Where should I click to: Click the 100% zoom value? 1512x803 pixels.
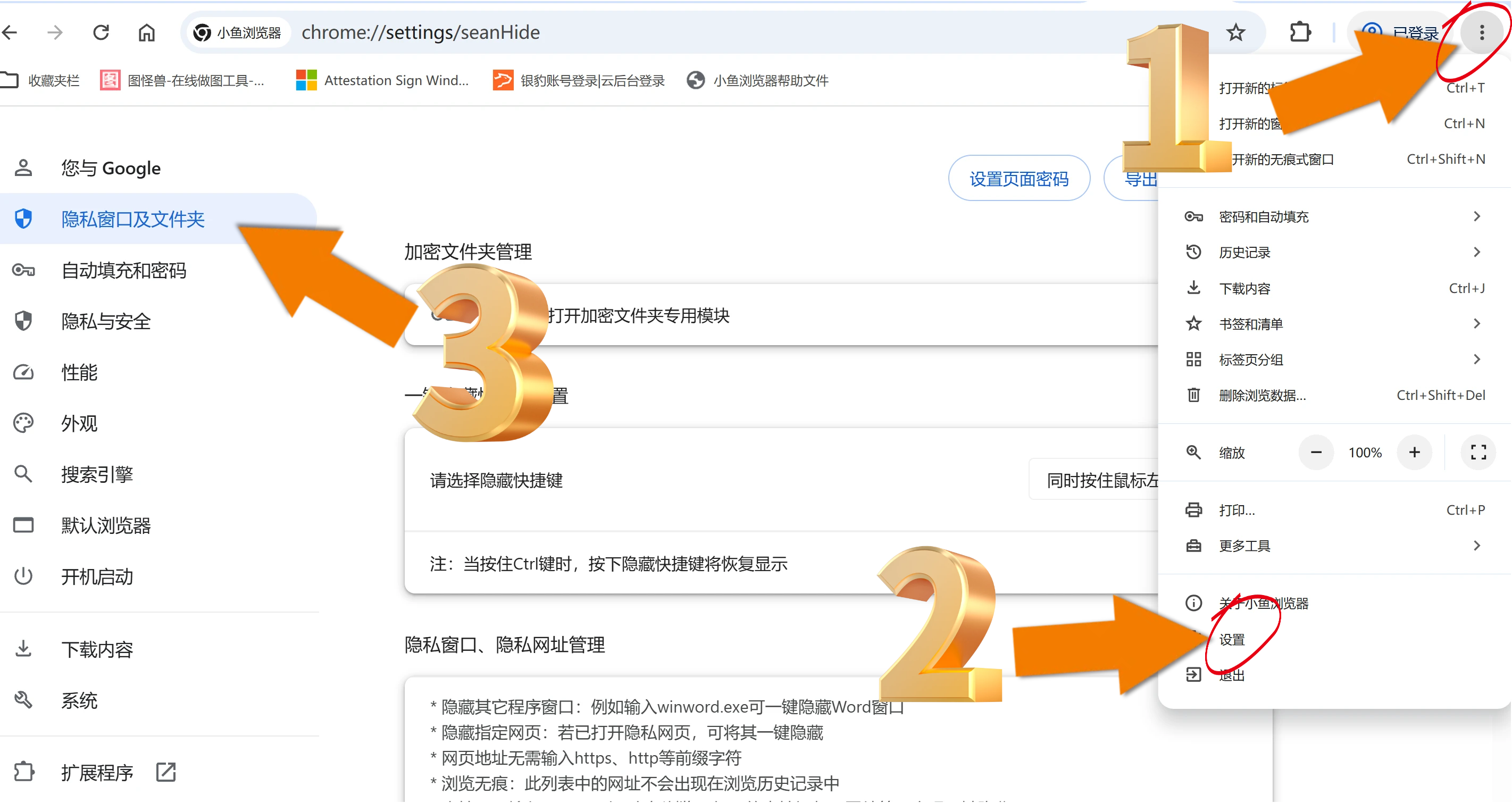pyautogui.click(x=1365, y=453)
